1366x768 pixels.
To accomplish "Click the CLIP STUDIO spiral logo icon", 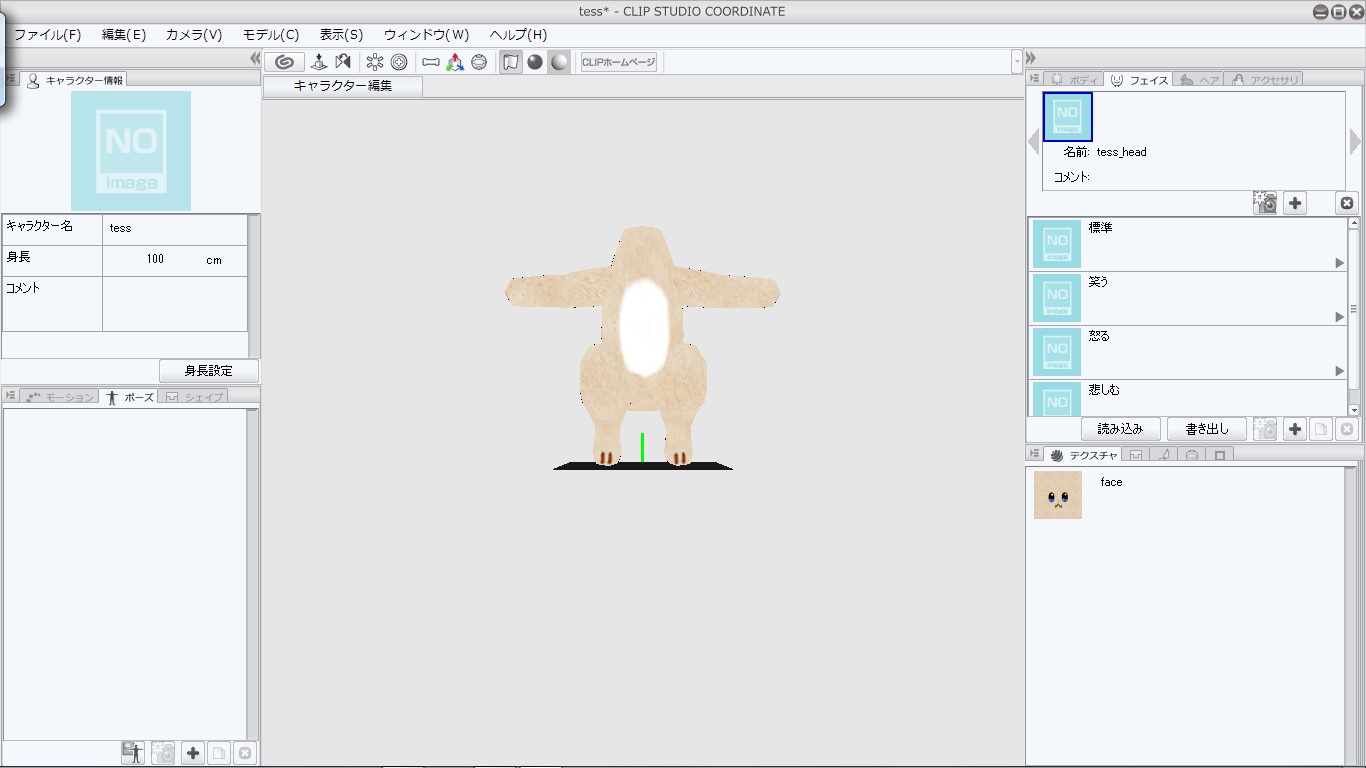I will click(x=284, y=62).
